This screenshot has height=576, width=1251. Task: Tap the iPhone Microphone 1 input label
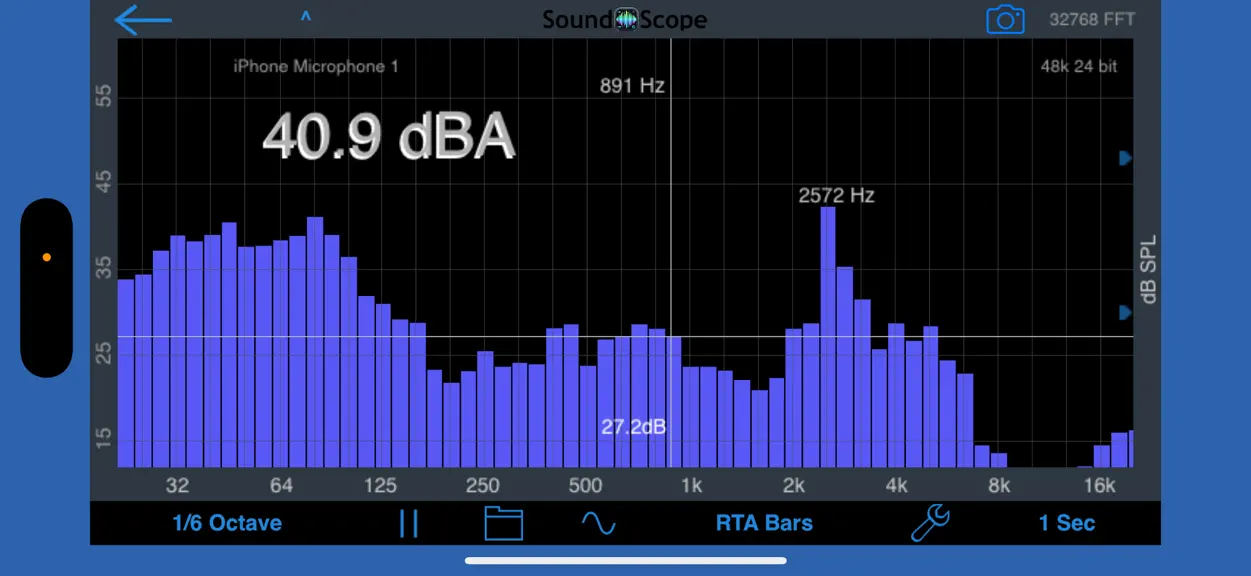click(316, 67)
